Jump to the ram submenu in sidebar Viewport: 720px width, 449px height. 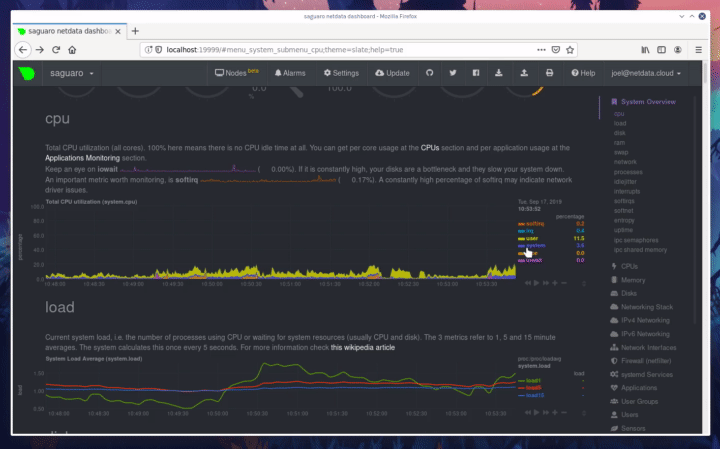[619, 143]
